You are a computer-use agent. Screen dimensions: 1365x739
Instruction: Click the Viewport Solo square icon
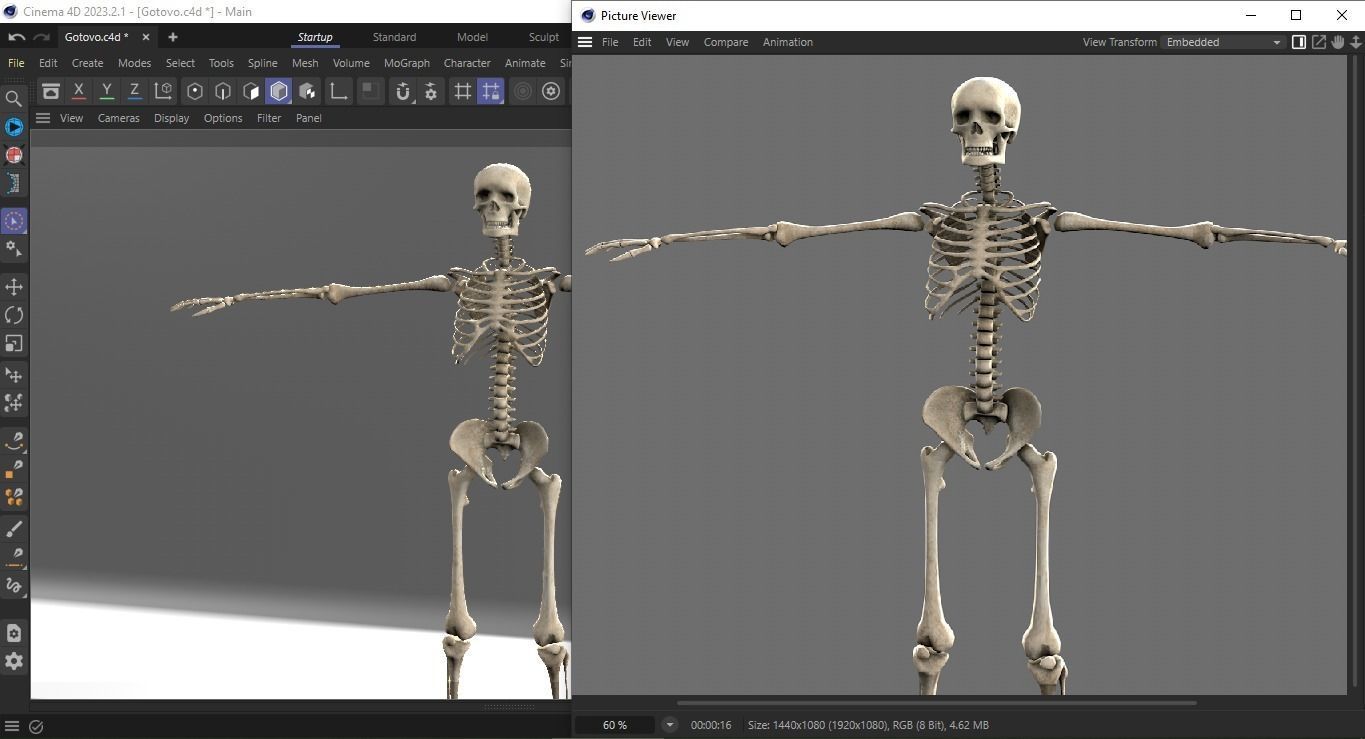point(370,91)
